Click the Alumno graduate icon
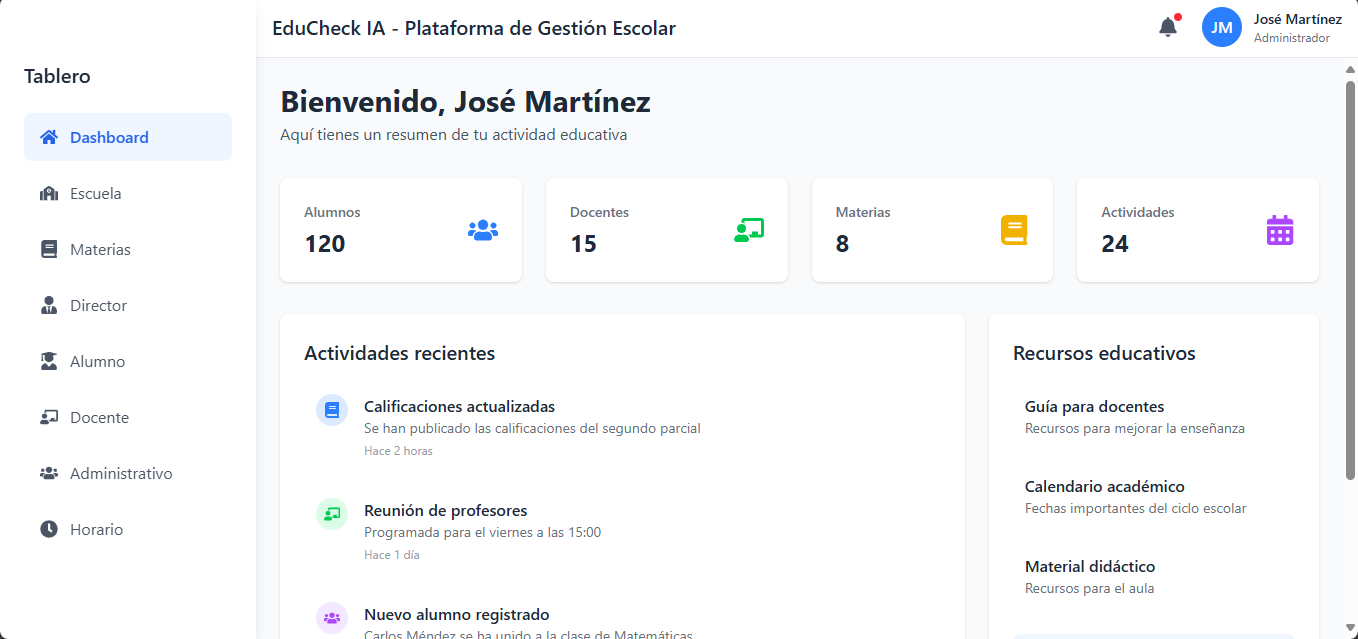Screen dimensions: 1358x639 pos(49,361)
